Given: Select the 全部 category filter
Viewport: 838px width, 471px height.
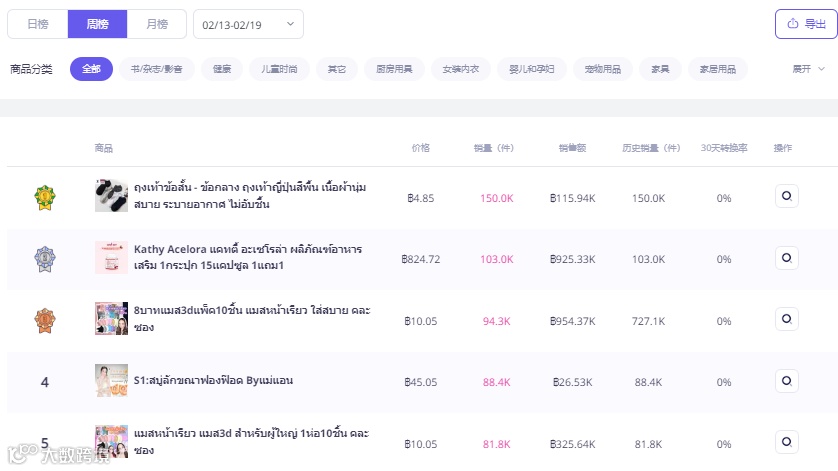Looking at the screenshot, I should coord(91,69).
